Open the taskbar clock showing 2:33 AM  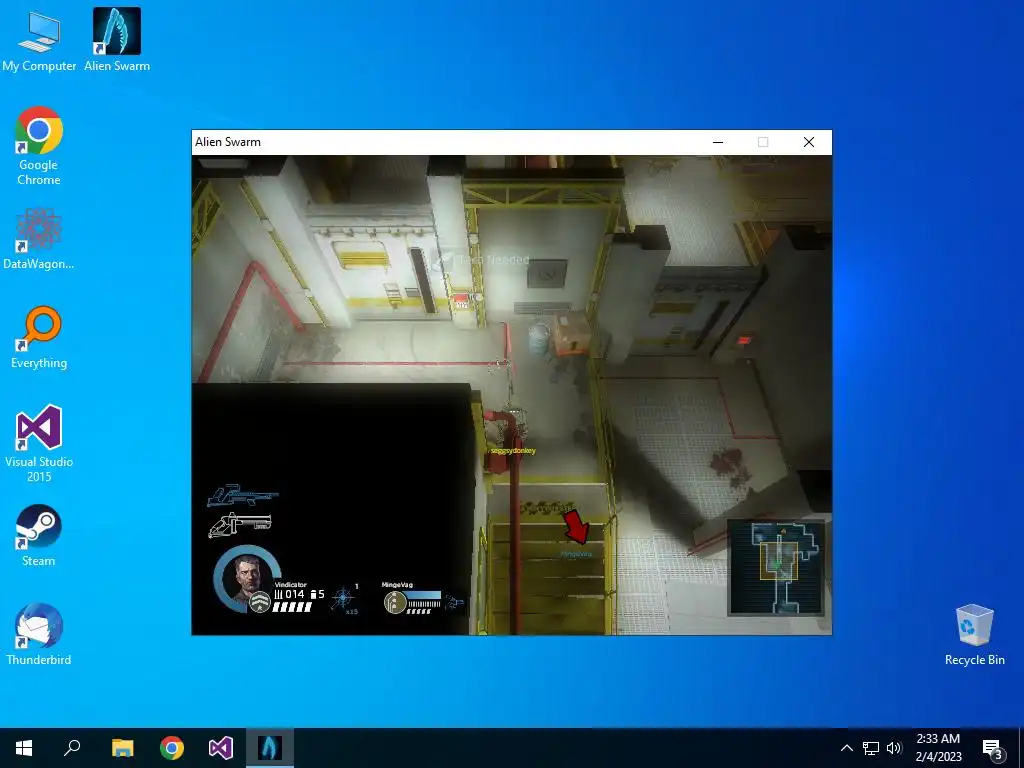[938, 748]
